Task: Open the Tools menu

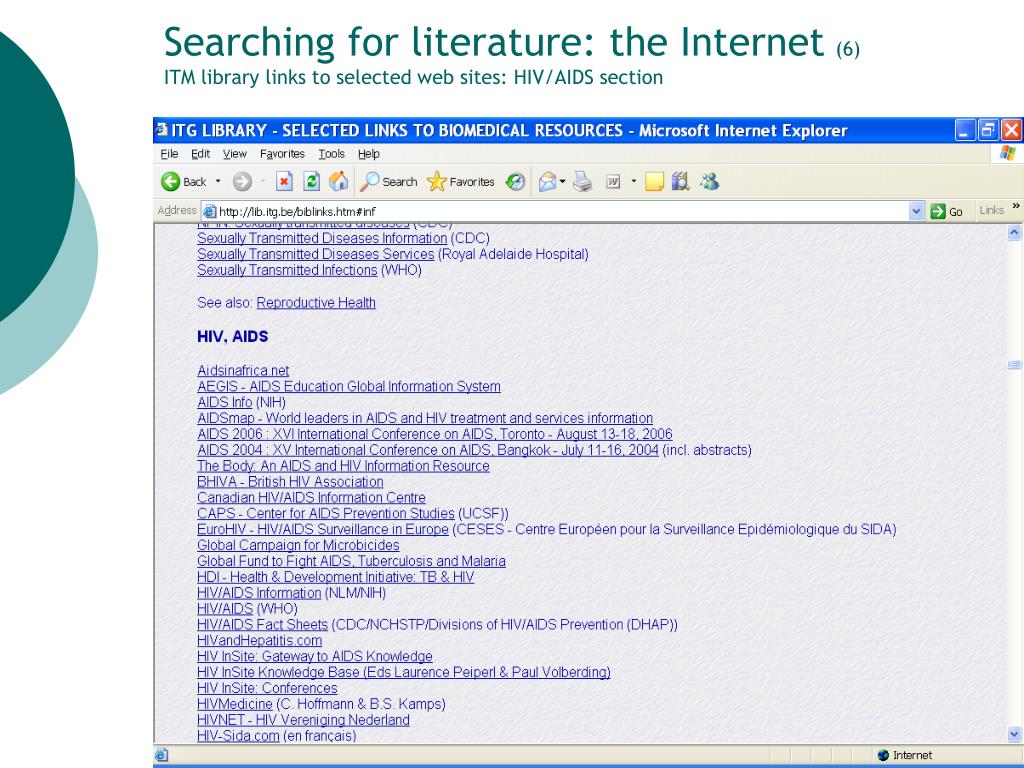Action: 331,153
